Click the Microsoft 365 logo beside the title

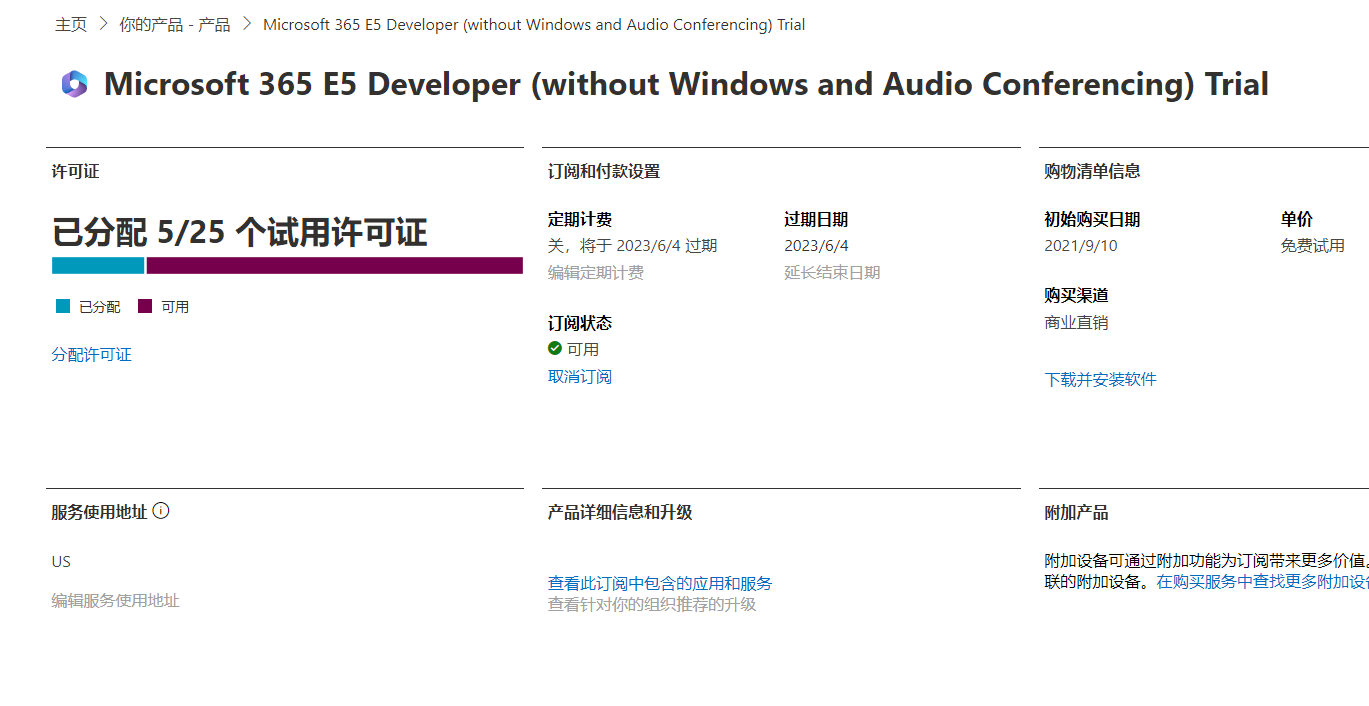pos(74,84)
